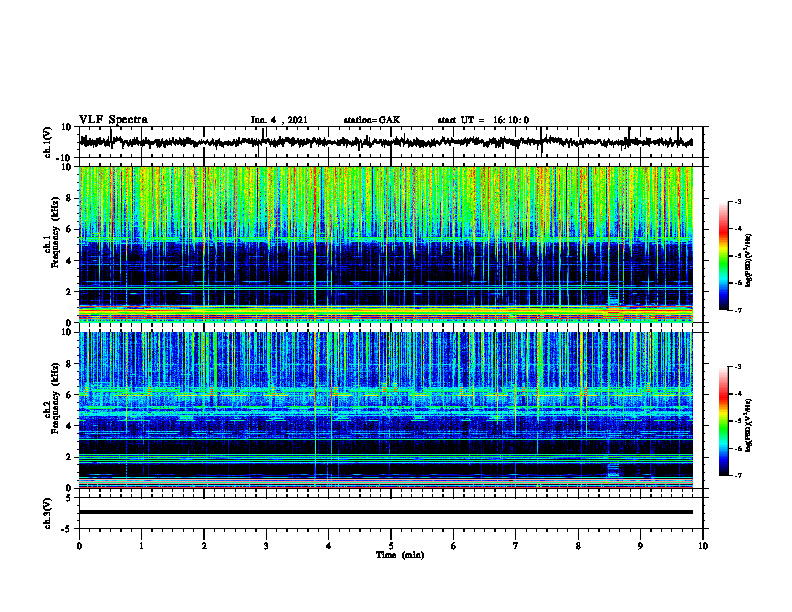Screen dimensions: 792x612
Task: Click the ch.1 voltage waveform trace
Action: (x=386, y=142)
